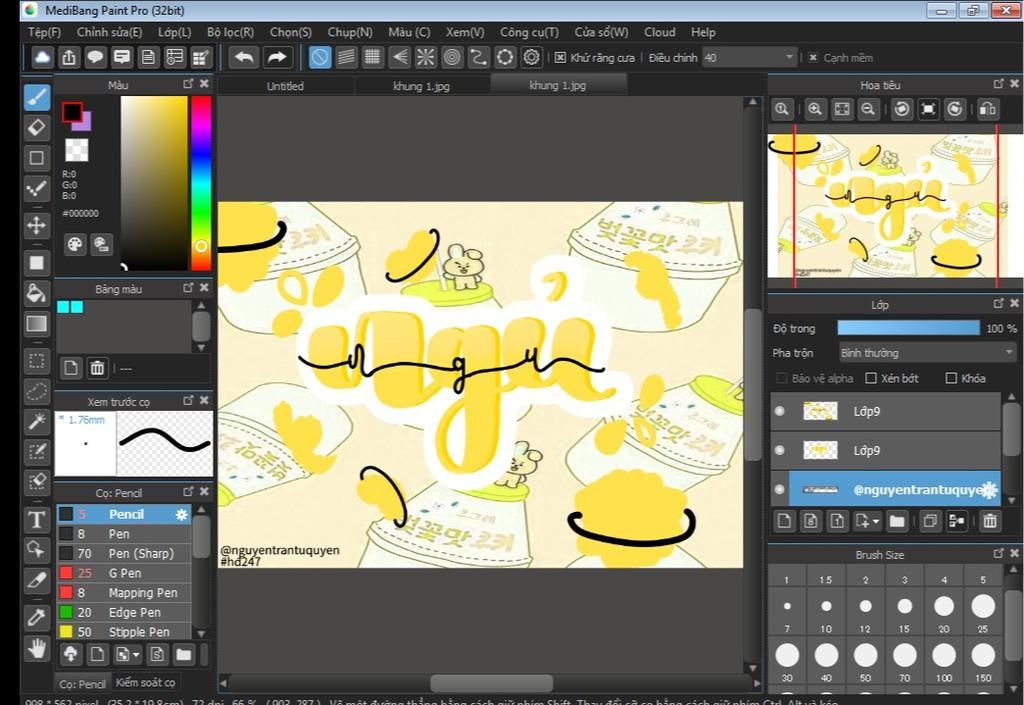Open snap settings gear
The width and height of the screenshot is (1024, 705).
tap(532, 57)
